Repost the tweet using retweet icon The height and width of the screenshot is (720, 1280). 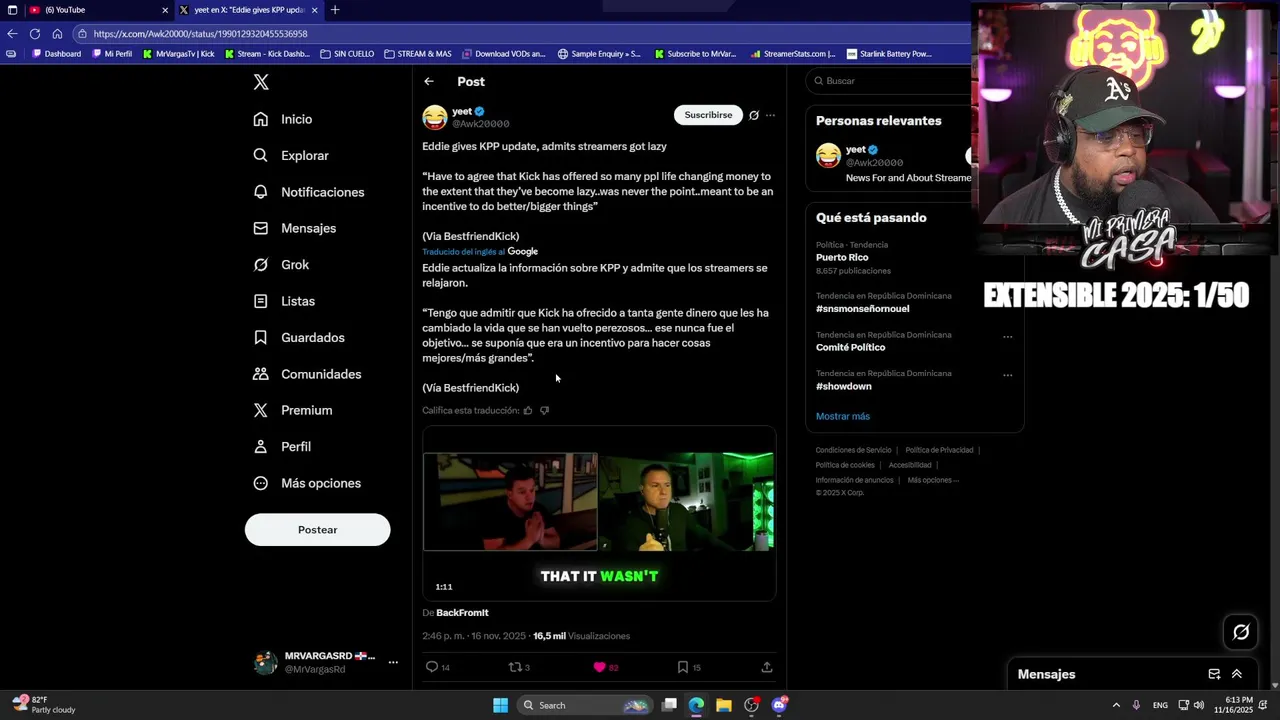515,667
